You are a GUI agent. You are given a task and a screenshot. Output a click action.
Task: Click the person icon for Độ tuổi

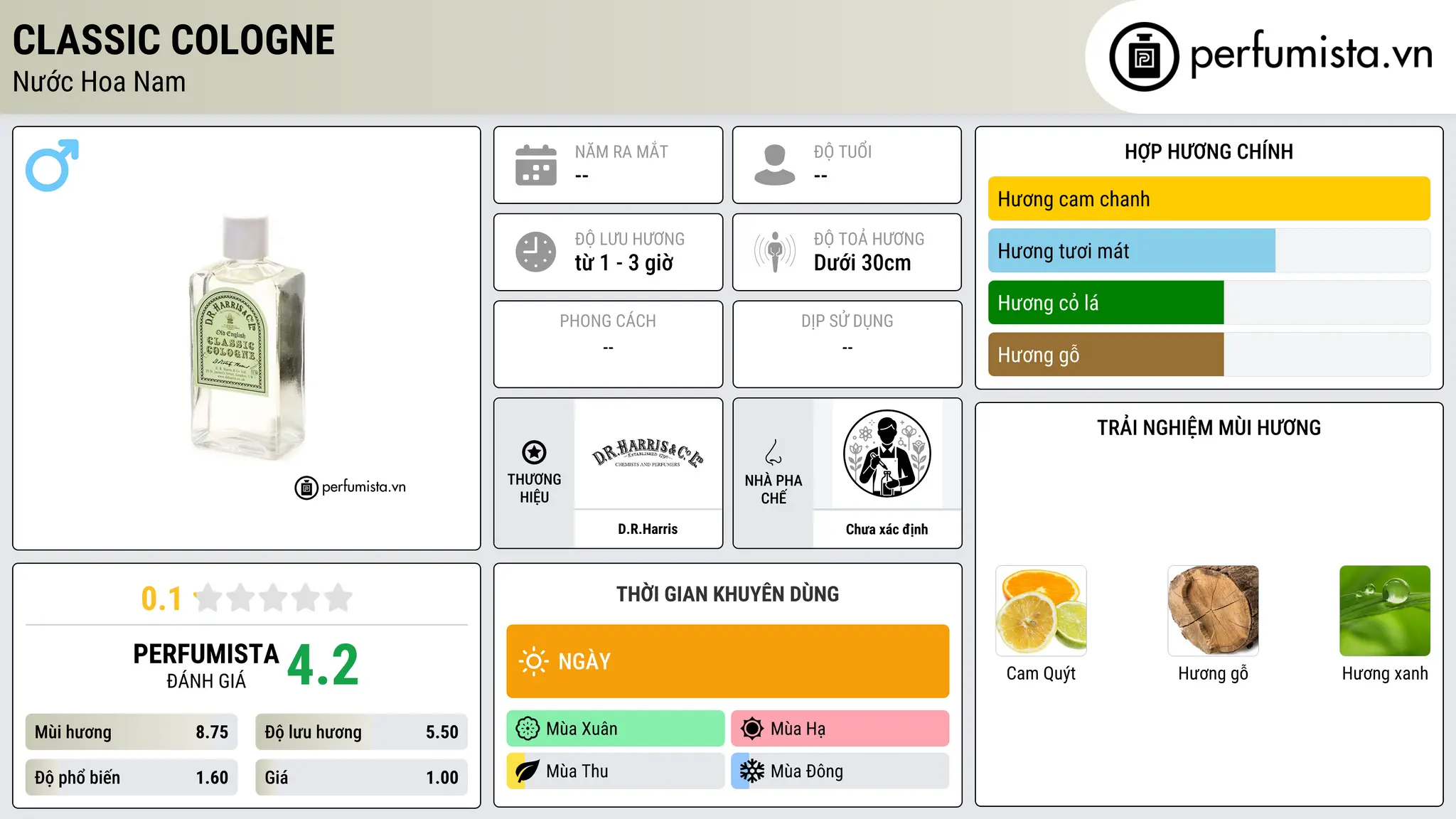pos(775,165)
